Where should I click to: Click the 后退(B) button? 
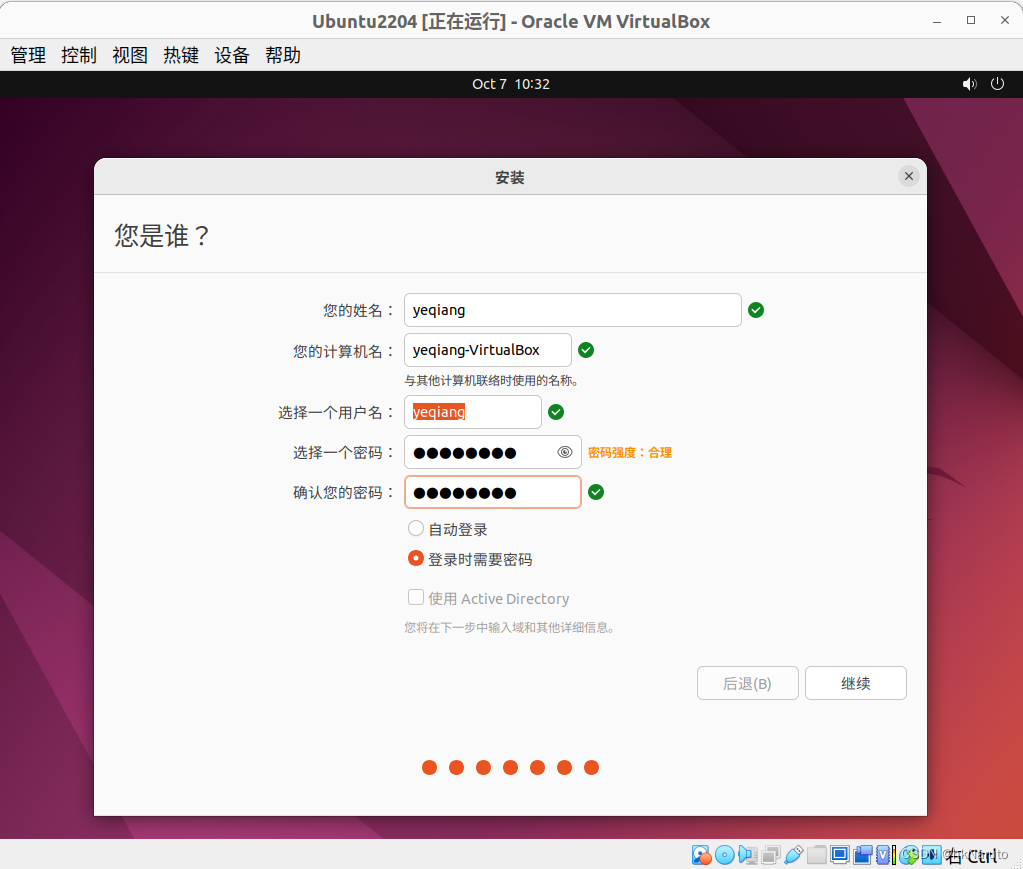pos(747,683)
